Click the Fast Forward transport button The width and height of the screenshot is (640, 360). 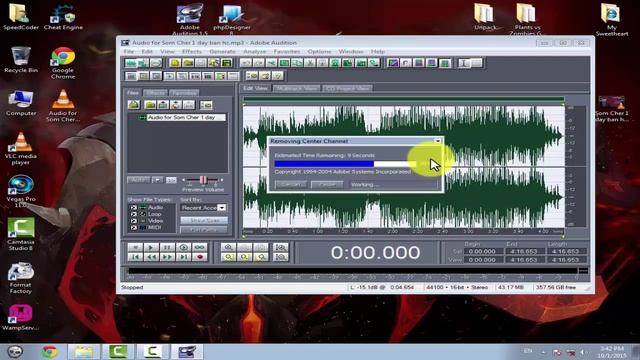pyautogui.click(x=167, y=257)
